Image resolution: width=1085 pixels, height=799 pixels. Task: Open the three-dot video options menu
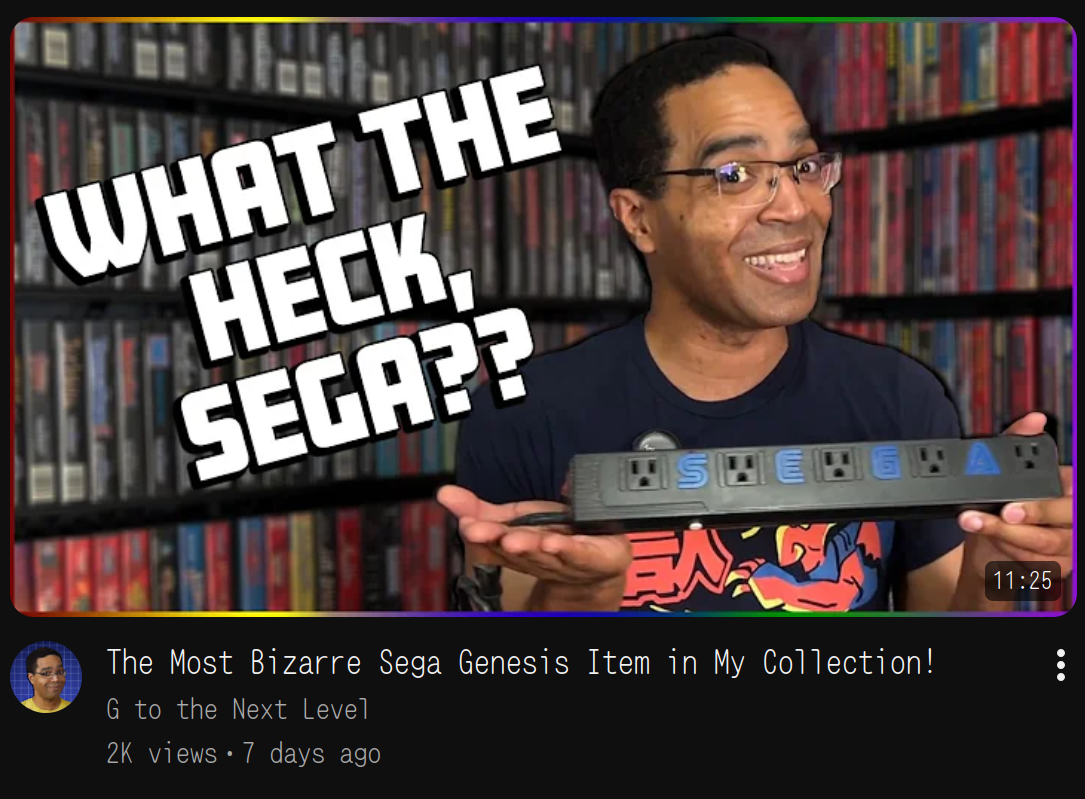[1060, 665]
